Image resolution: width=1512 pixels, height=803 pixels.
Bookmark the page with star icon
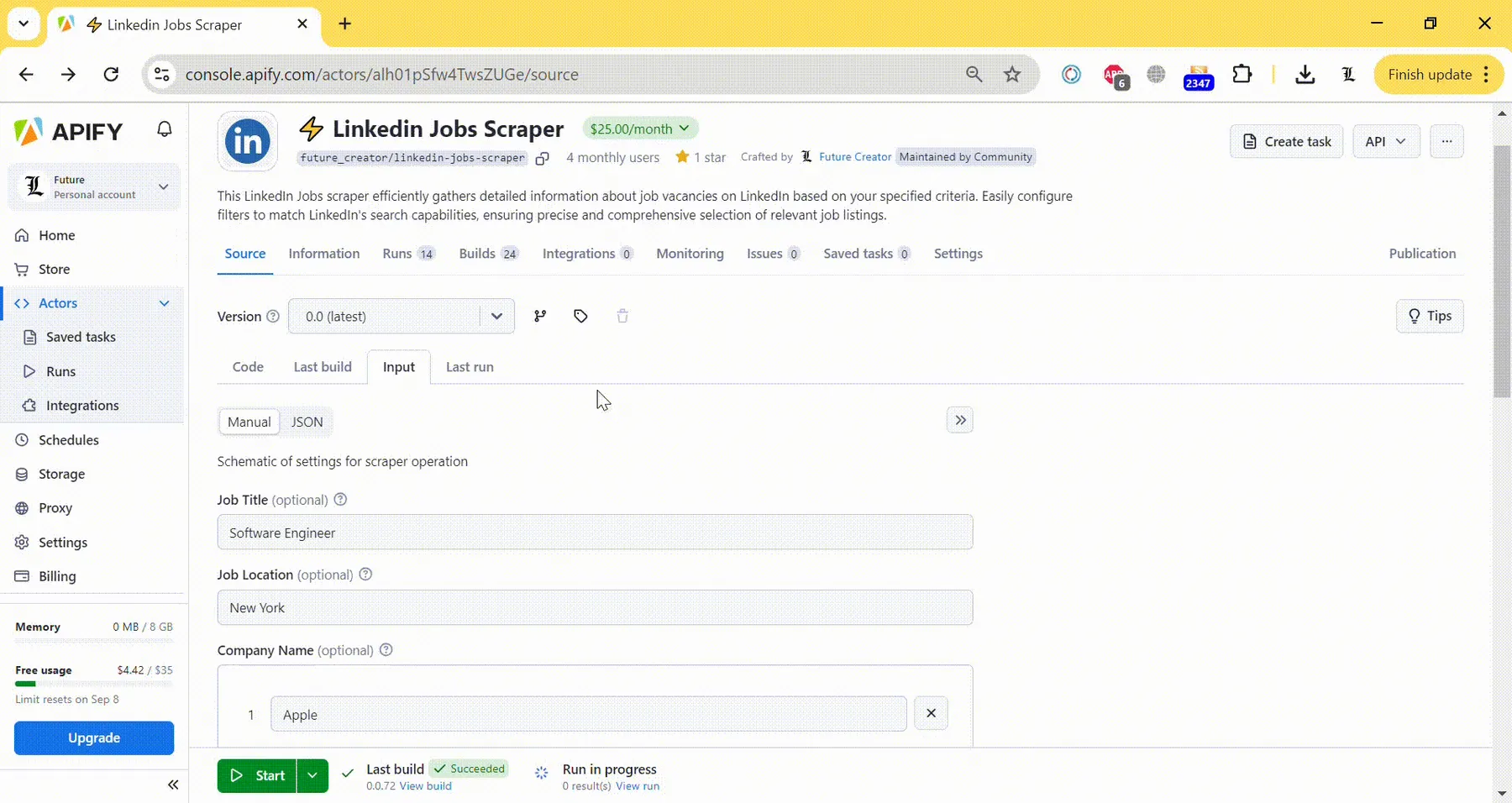click(1012, 74)
